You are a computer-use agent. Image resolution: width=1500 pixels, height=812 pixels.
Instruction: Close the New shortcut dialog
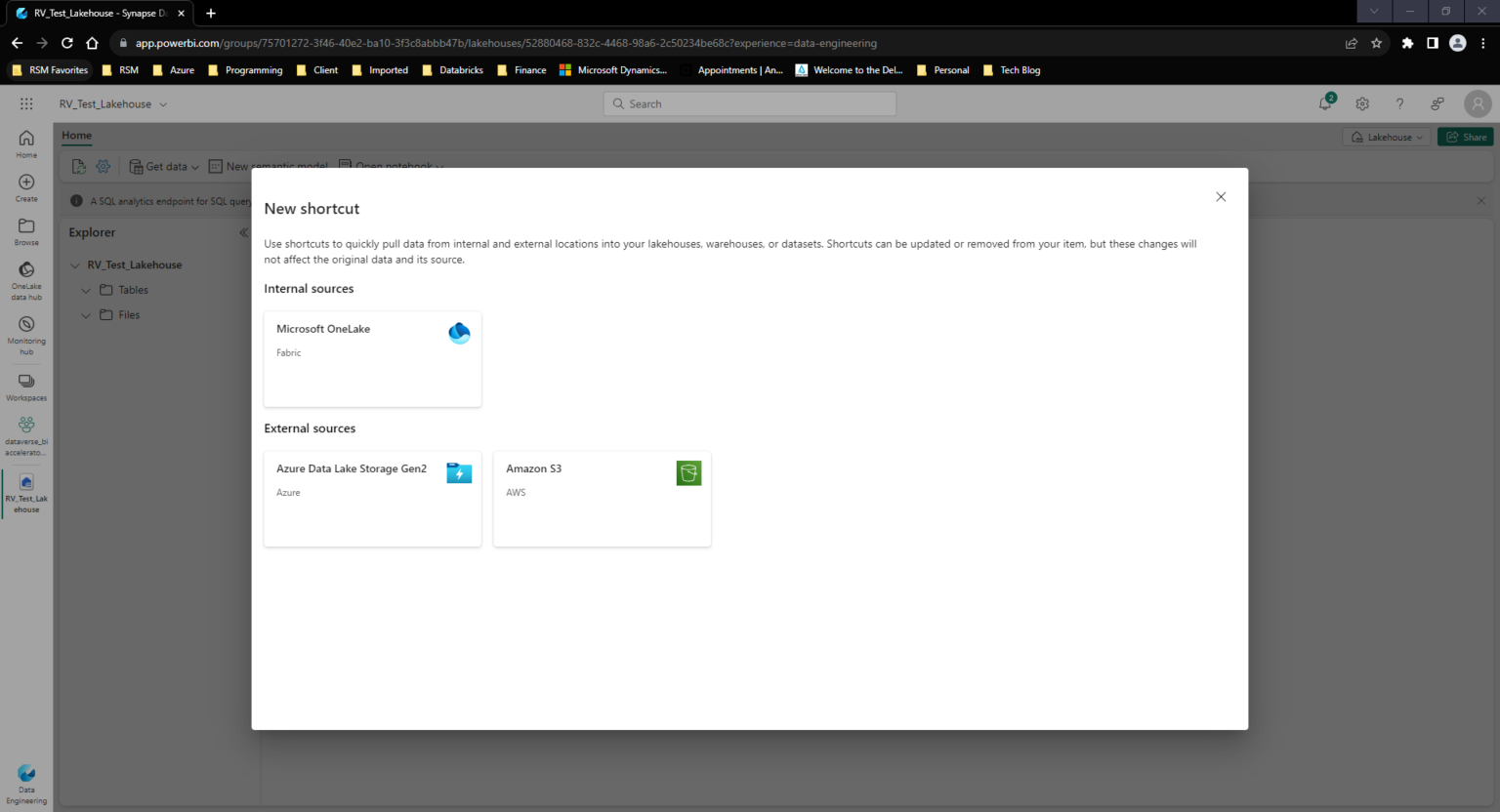[1221, 197]
